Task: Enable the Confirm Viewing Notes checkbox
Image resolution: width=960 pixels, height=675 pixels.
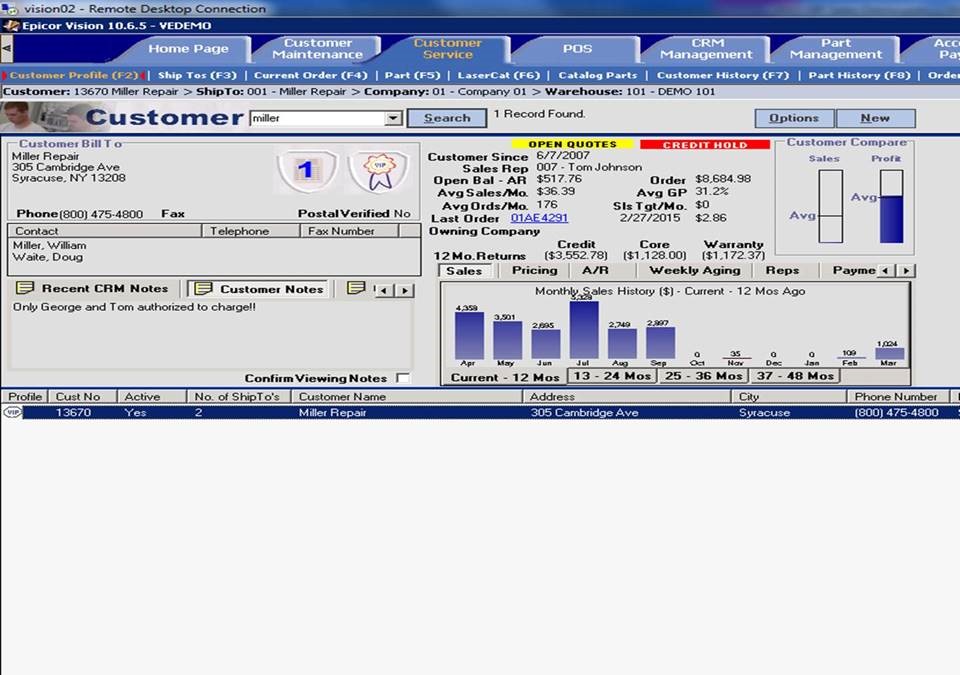Action: (x=404, y=379)
